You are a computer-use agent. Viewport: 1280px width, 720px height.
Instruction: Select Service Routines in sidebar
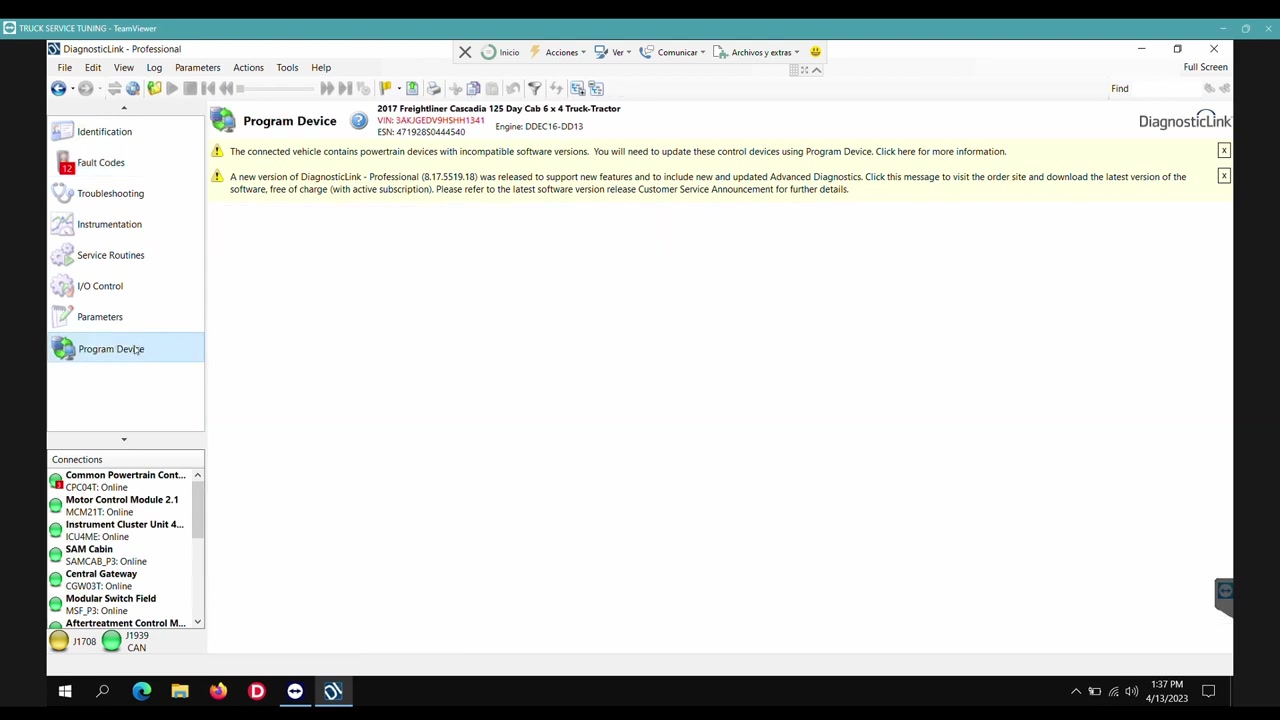pos(125,256)
